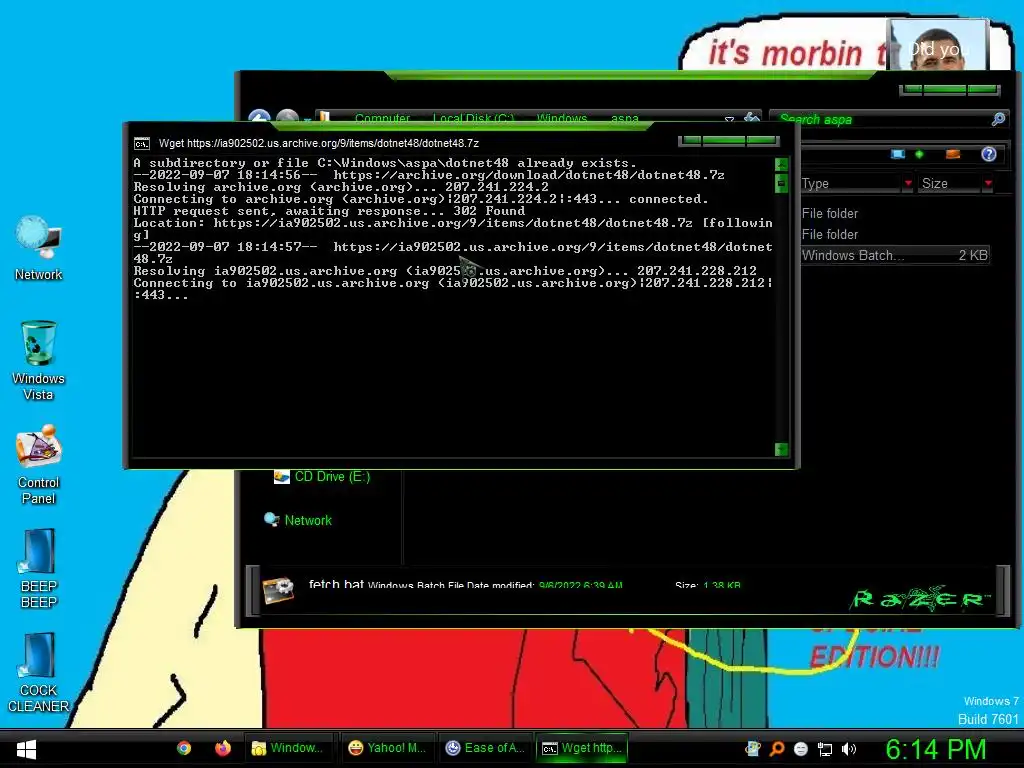
Task: Click the fetch.bat file icon in details pane
Action: tap(278, 590)
